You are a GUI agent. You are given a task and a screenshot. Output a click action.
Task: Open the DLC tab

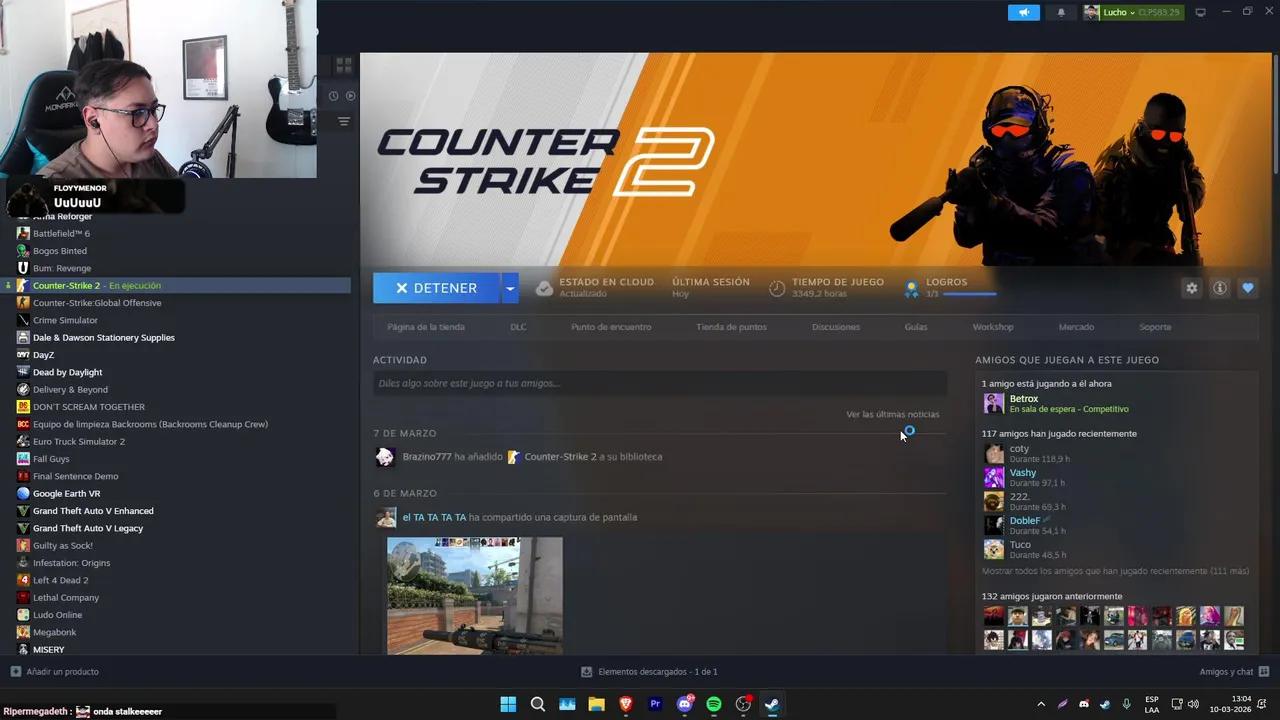(518, 327)
